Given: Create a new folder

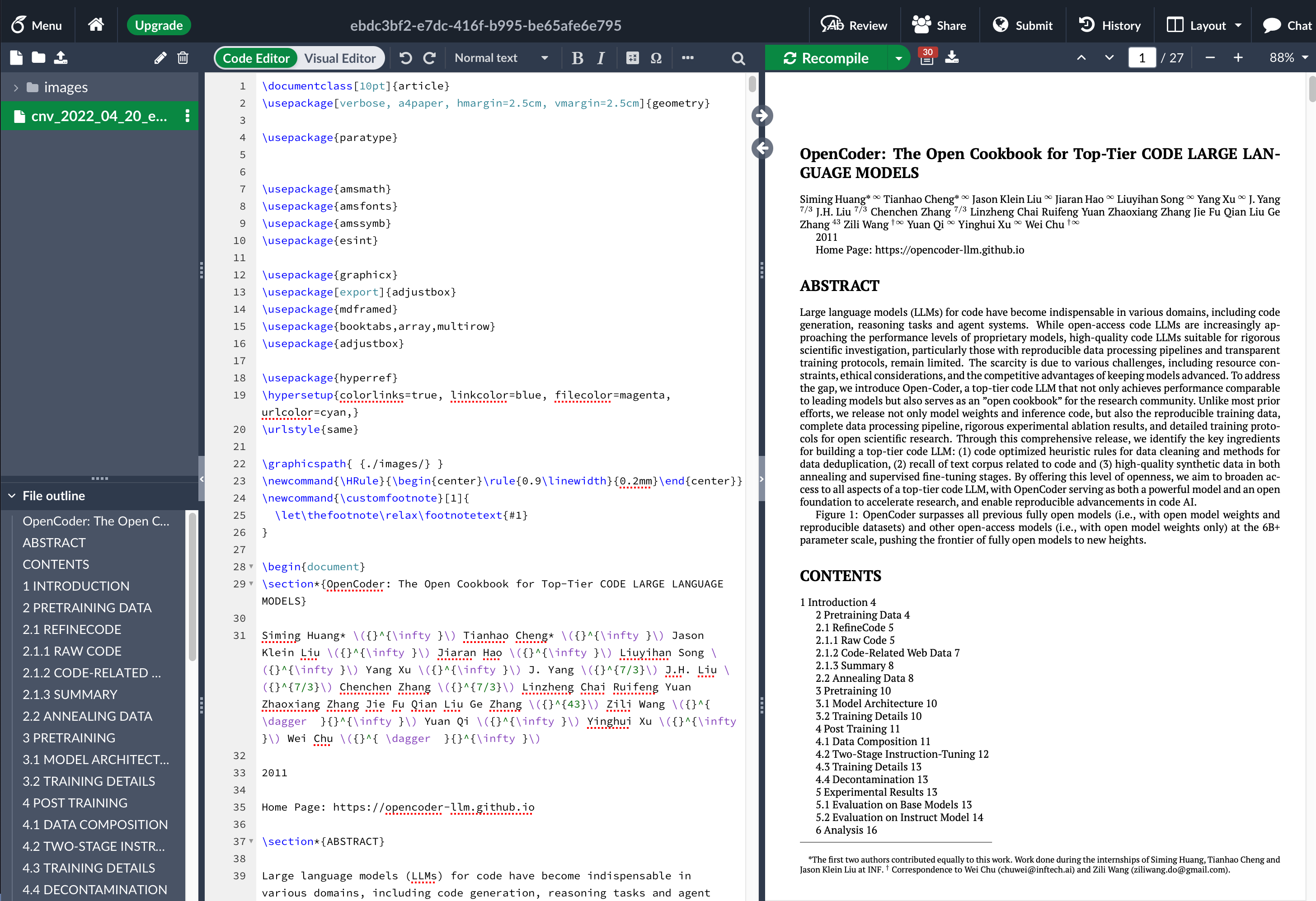Looking at the screenshot, I should 38,57.
